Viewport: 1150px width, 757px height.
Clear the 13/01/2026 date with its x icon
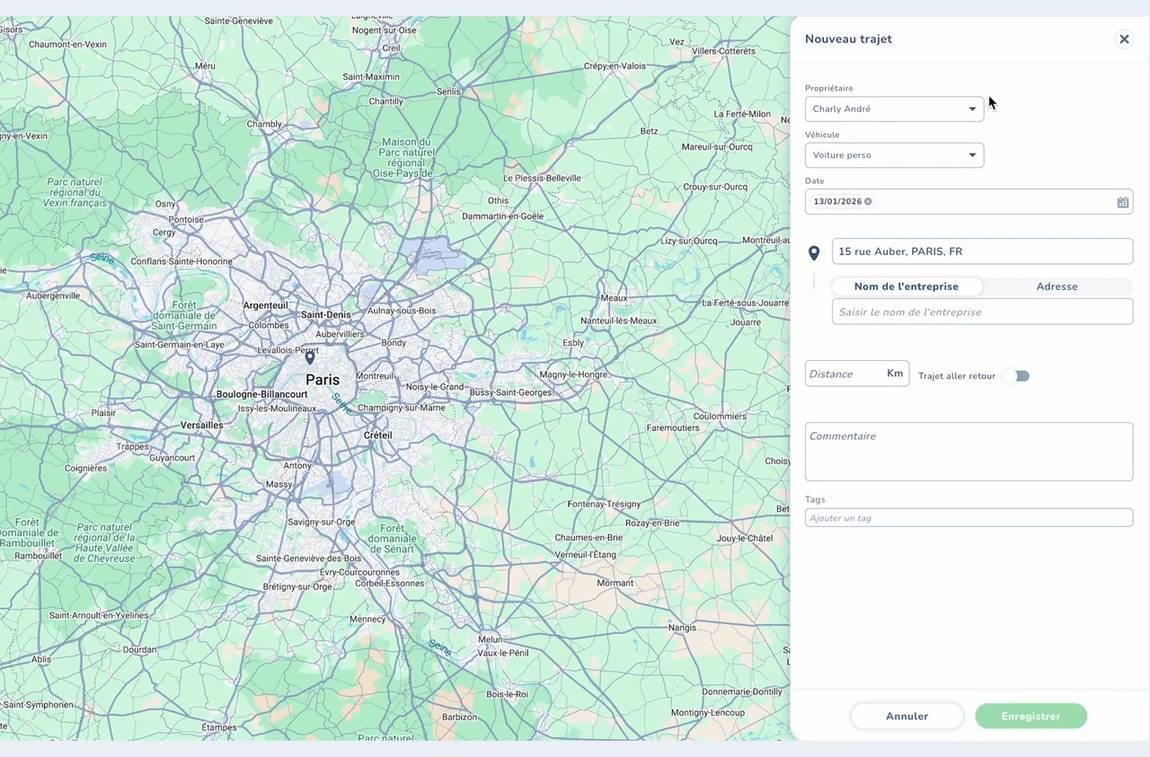(868, 201)
